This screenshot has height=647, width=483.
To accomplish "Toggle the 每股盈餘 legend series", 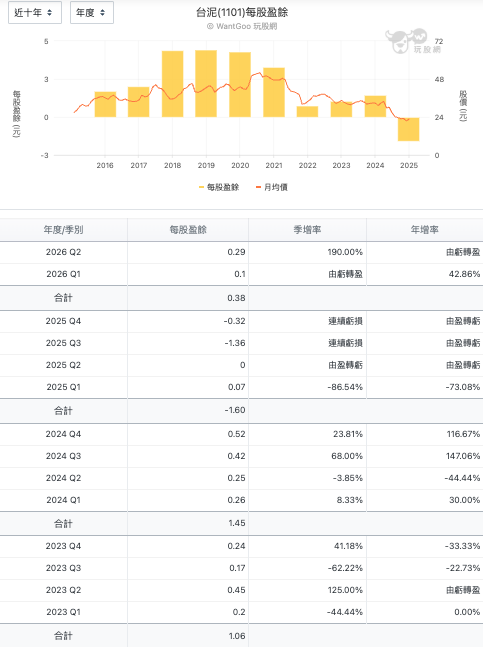I will click(219, 187).
